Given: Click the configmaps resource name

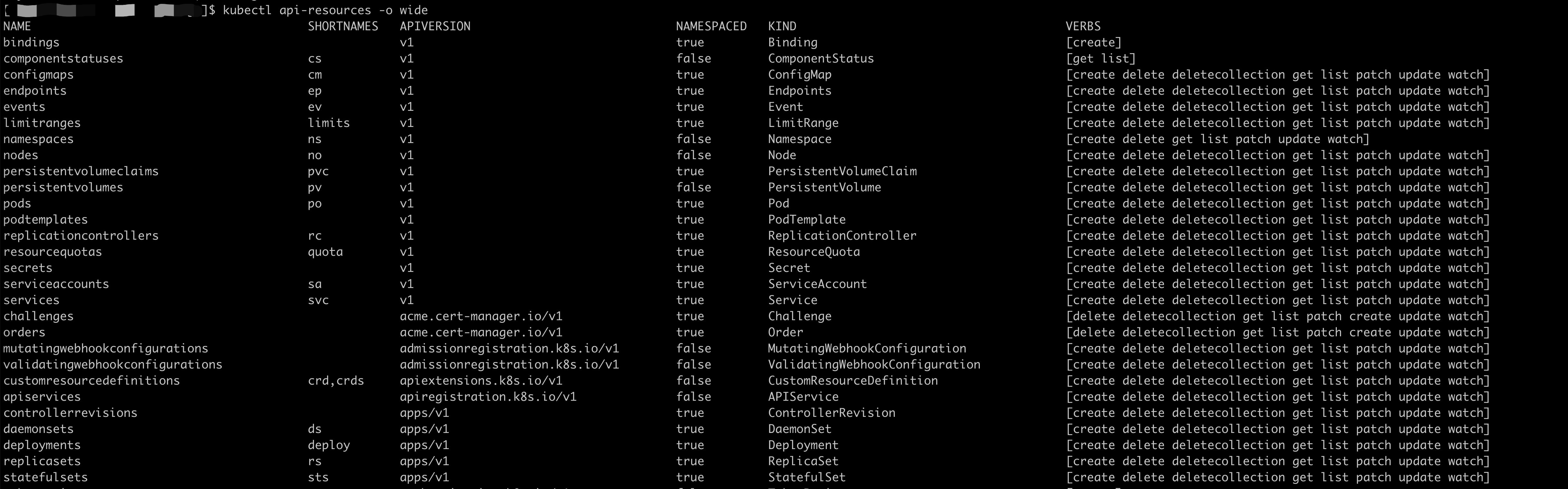Looking at the screenshot, I should coord(38,75).
